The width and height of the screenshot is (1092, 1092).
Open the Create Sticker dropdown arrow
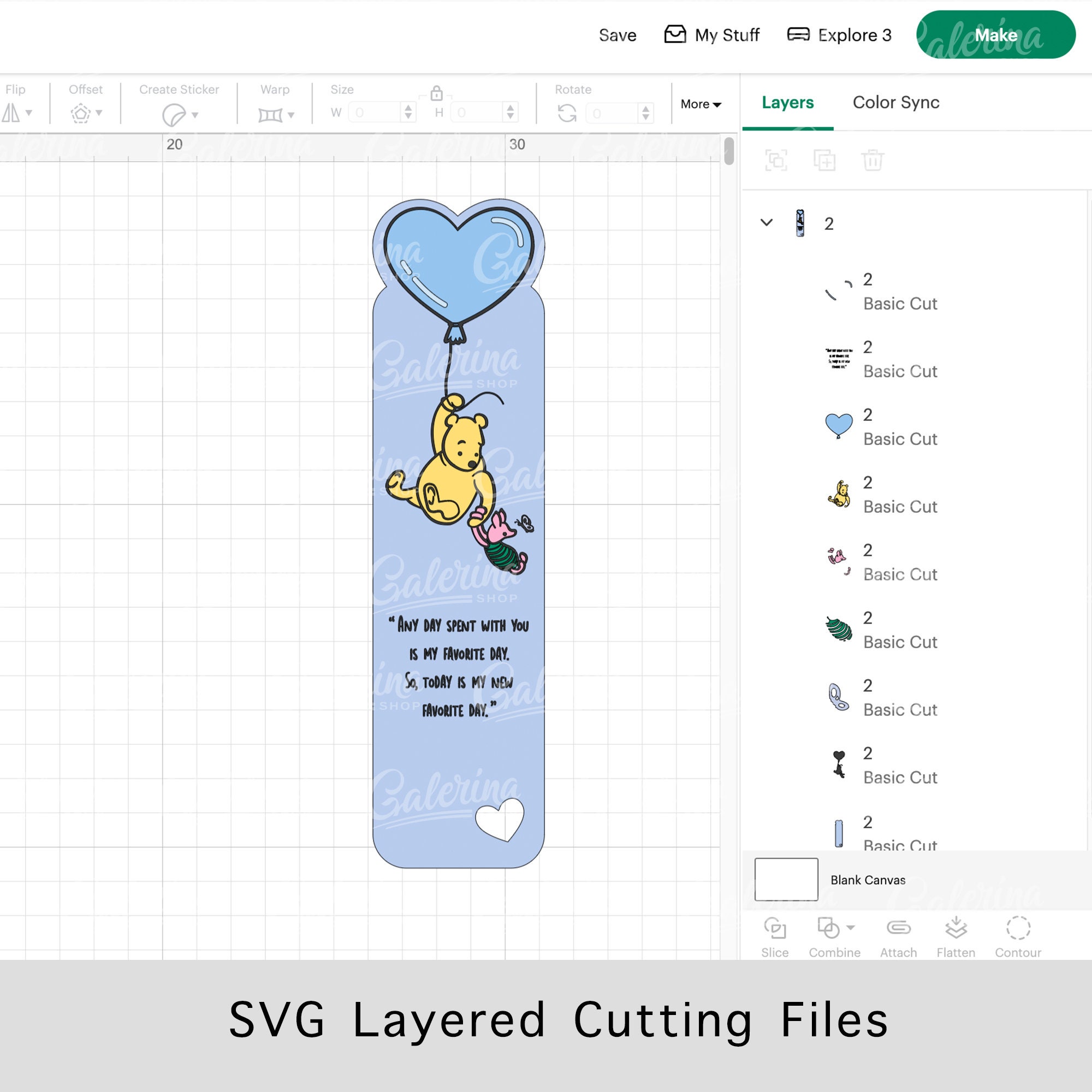coord(195,115)
